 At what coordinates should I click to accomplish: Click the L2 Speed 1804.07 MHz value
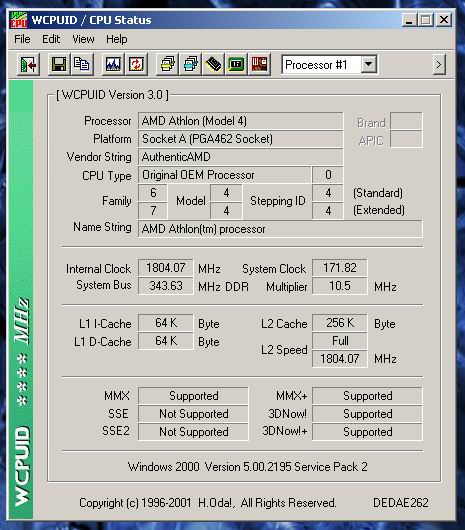340,359
